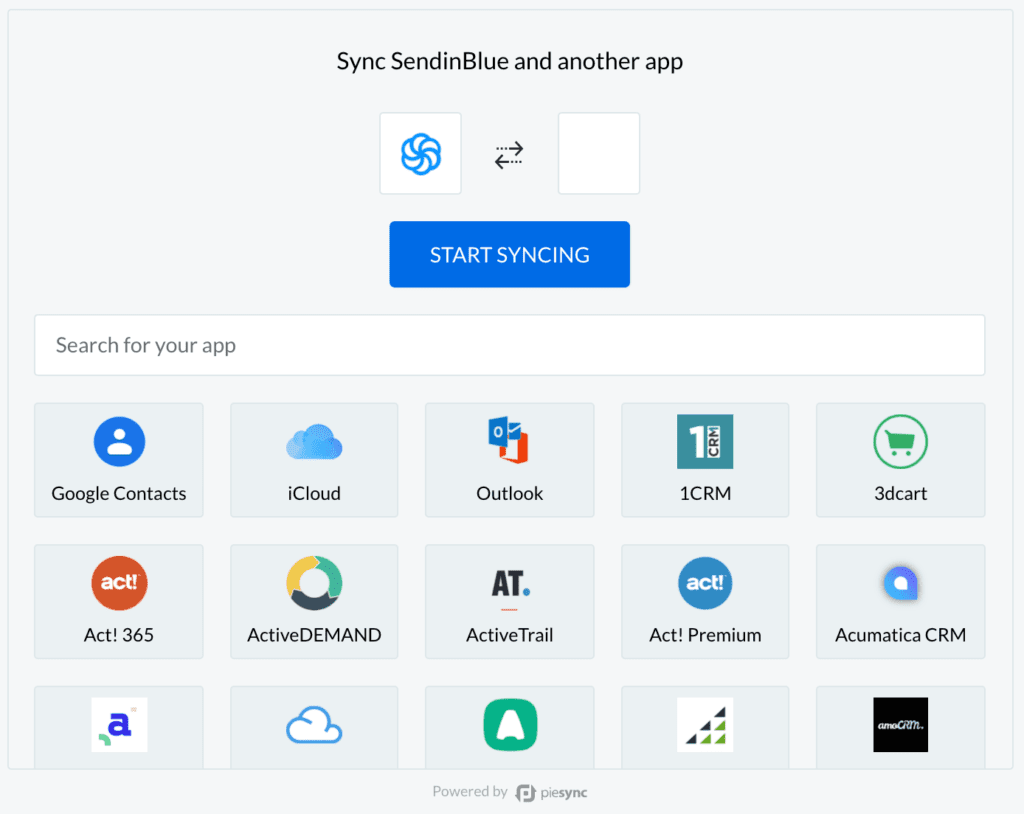Click the 'Sync SendinBlue and another app' heading
1024x814 pixels.
(509, 61)
